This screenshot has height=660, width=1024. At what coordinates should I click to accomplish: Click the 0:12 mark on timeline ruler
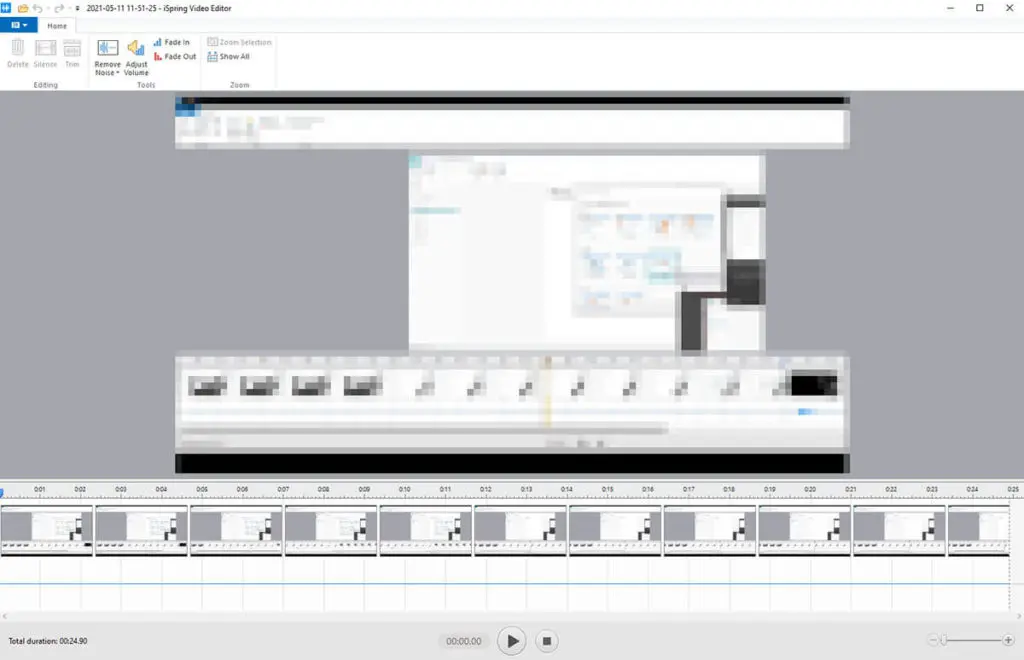(485, 489)
